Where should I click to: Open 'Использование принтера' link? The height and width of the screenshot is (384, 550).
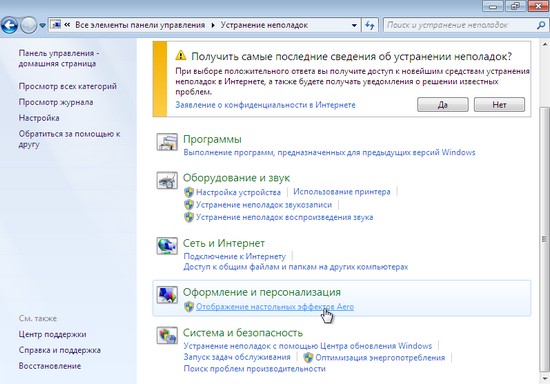pos(342,192)
